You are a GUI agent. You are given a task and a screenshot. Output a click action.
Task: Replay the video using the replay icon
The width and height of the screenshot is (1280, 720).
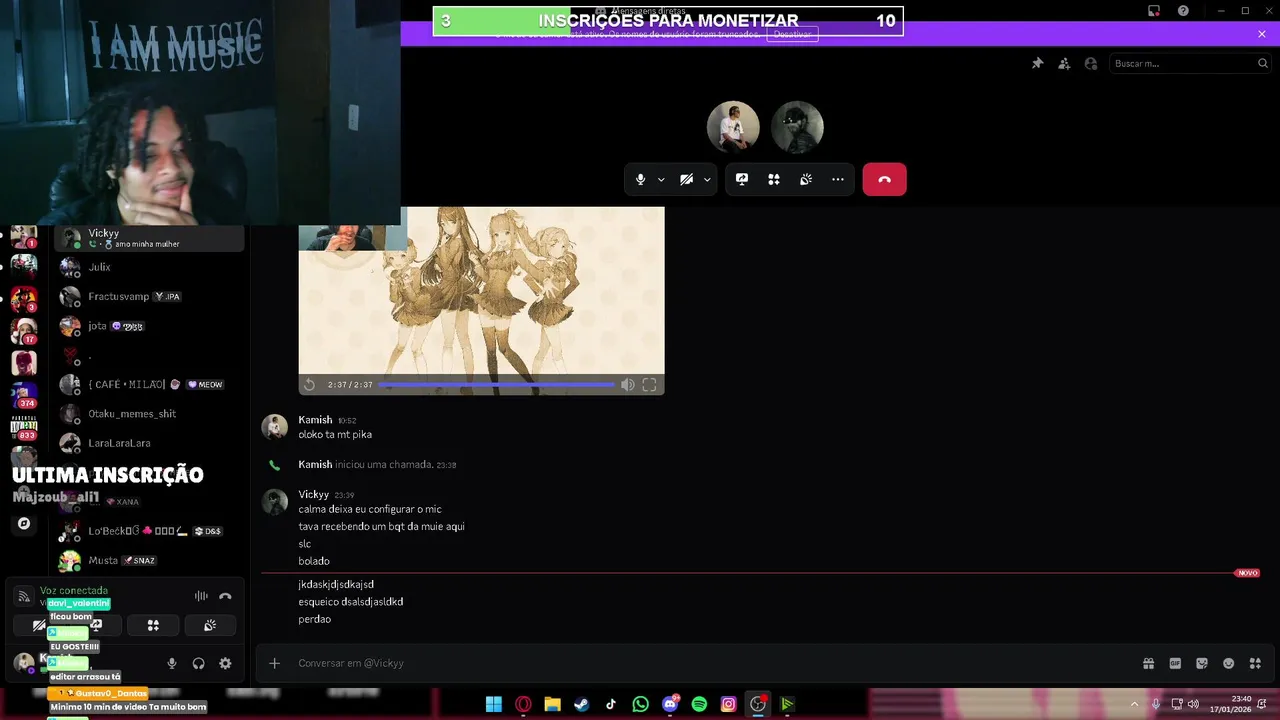(310, 385)
